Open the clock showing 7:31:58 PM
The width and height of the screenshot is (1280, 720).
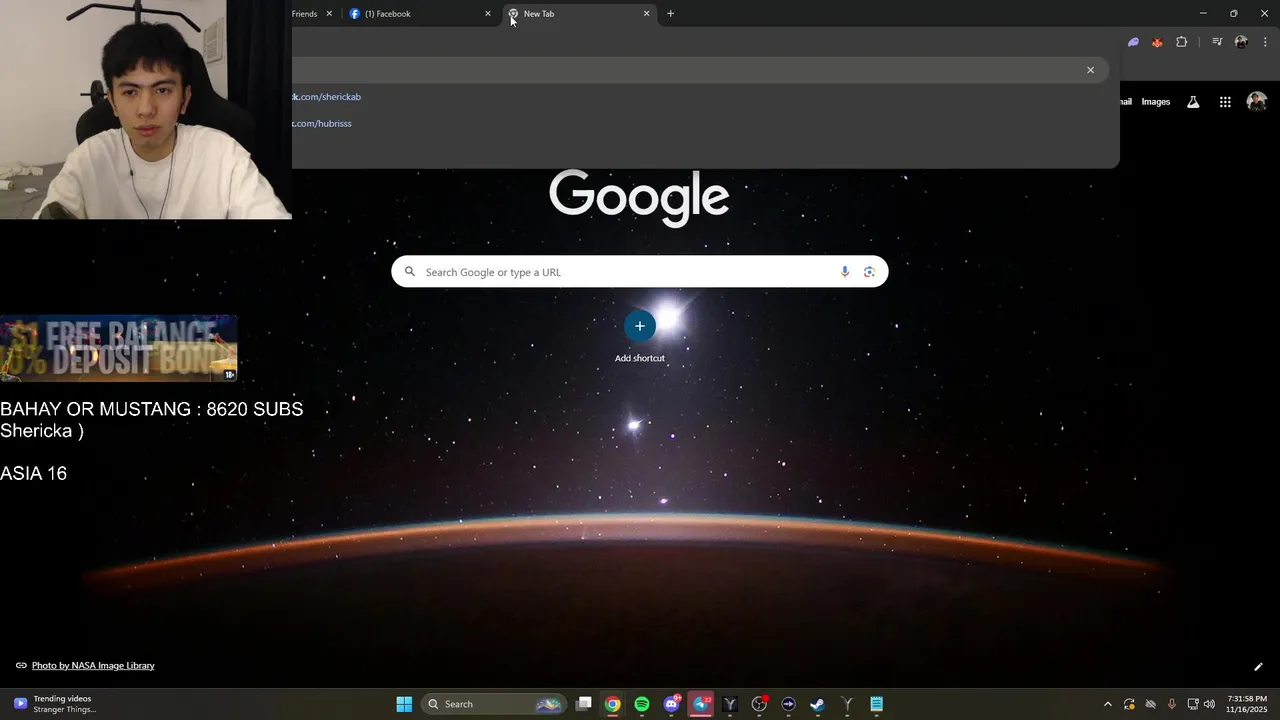pos(1247,704)
